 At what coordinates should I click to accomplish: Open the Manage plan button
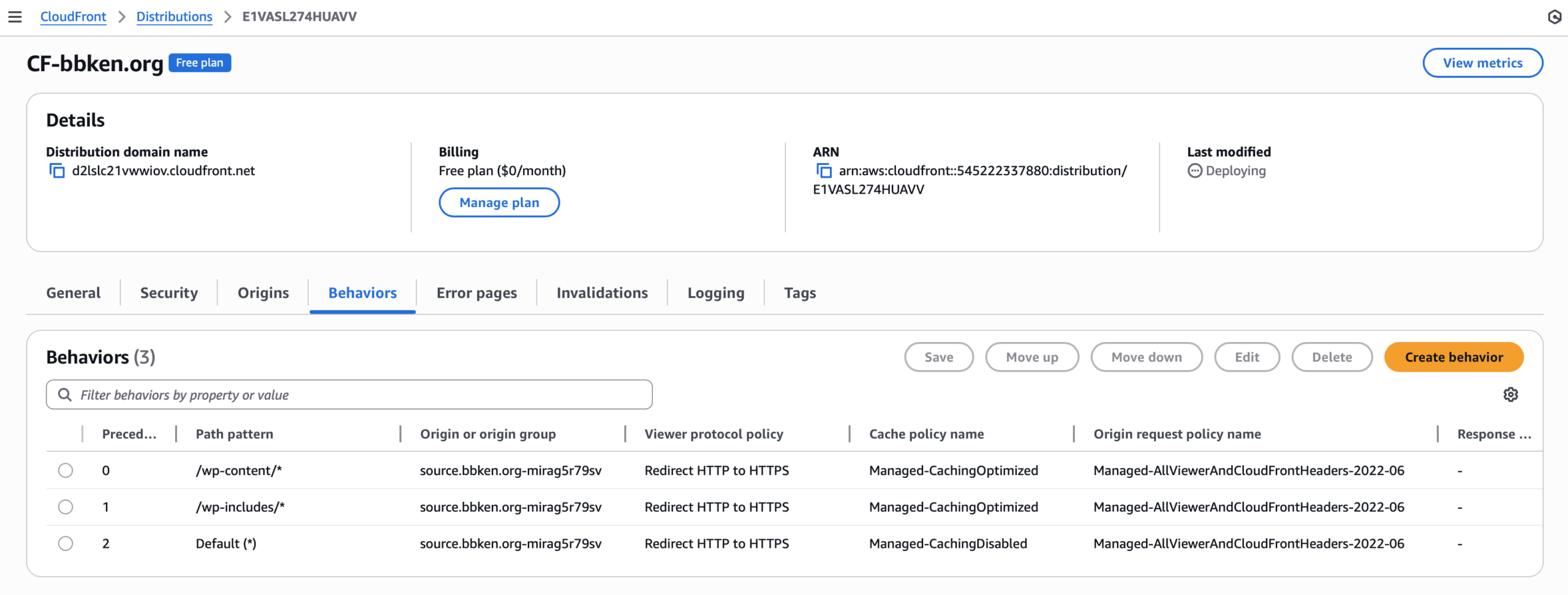[499, 203]
